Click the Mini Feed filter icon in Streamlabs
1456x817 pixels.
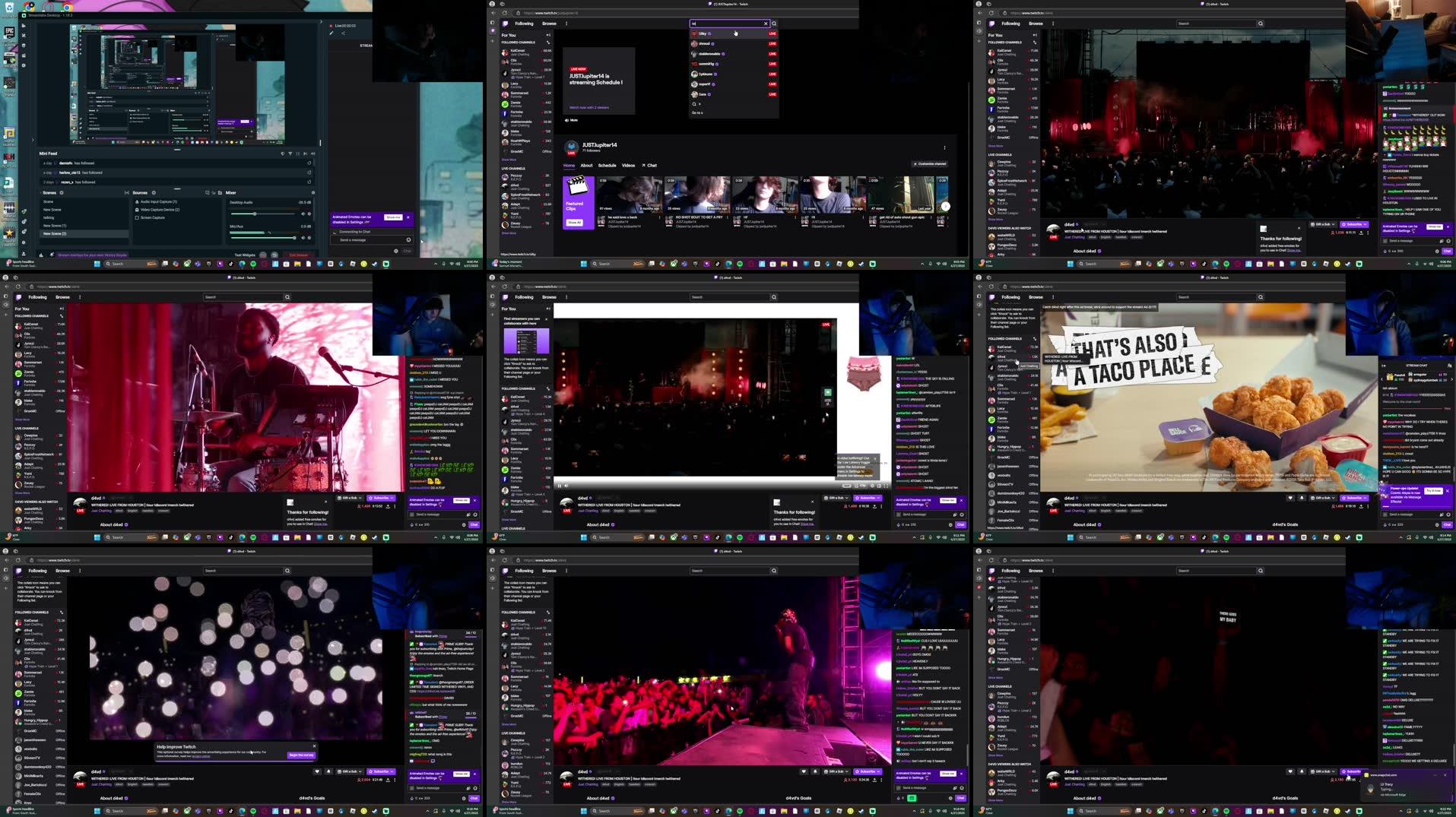coord(290,154)
